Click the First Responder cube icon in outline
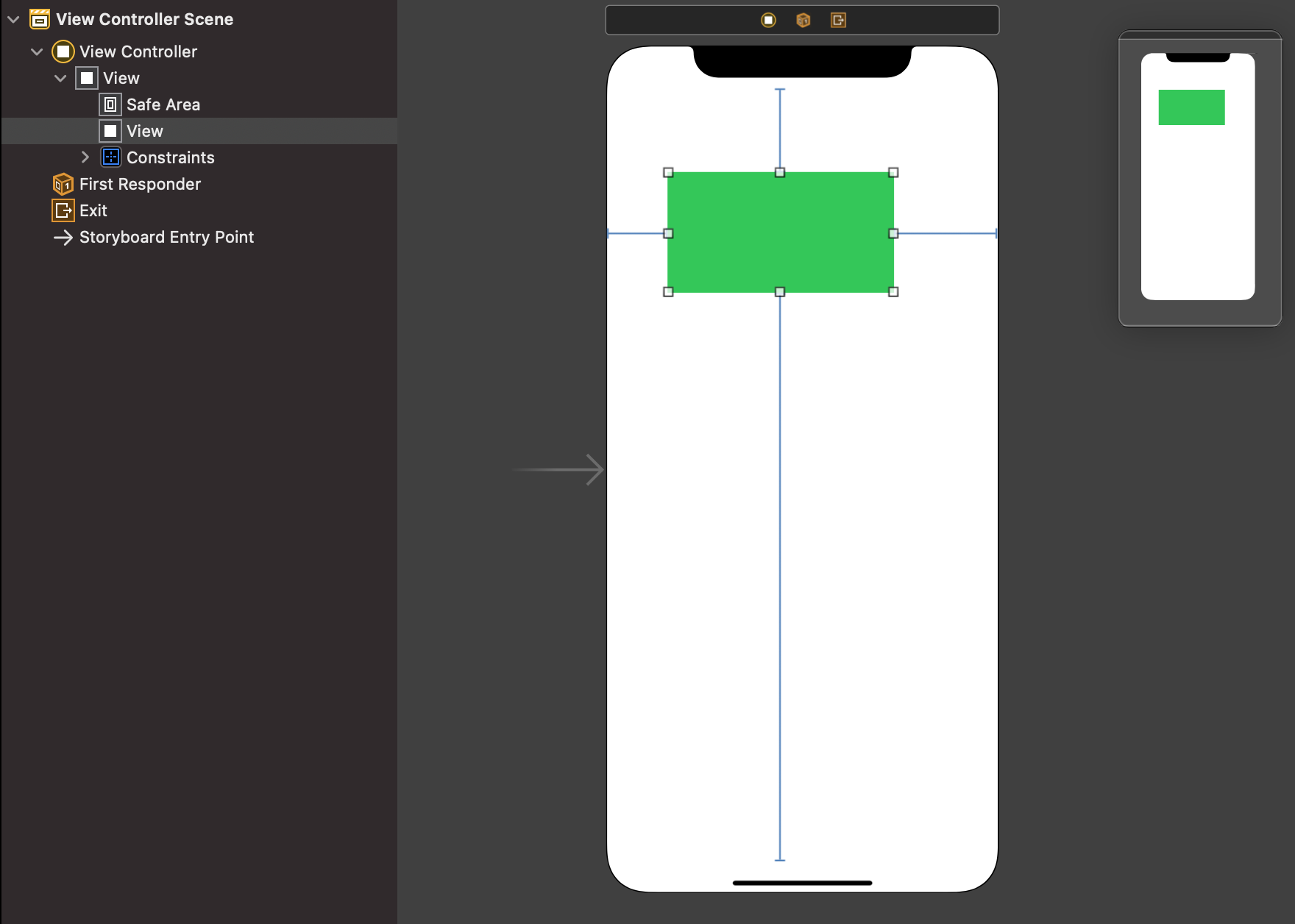Viewport: 1295px width, 924px height. (x=63, y=184)
